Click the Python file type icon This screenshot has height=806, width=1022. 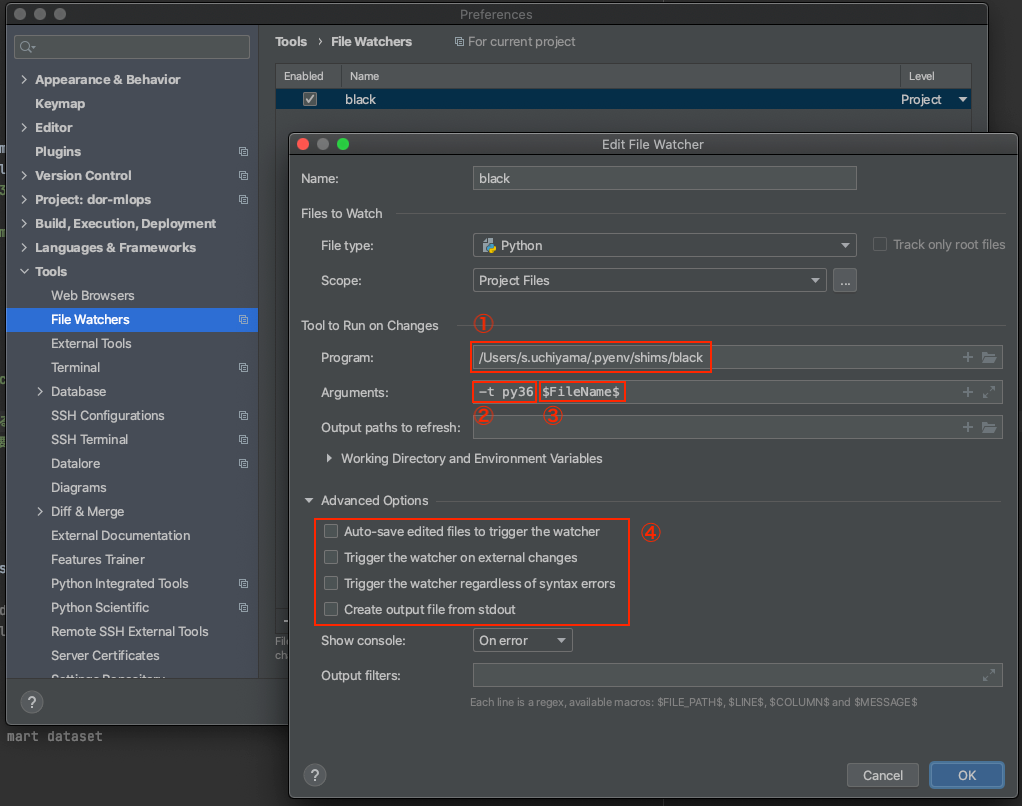pos(489,245)
